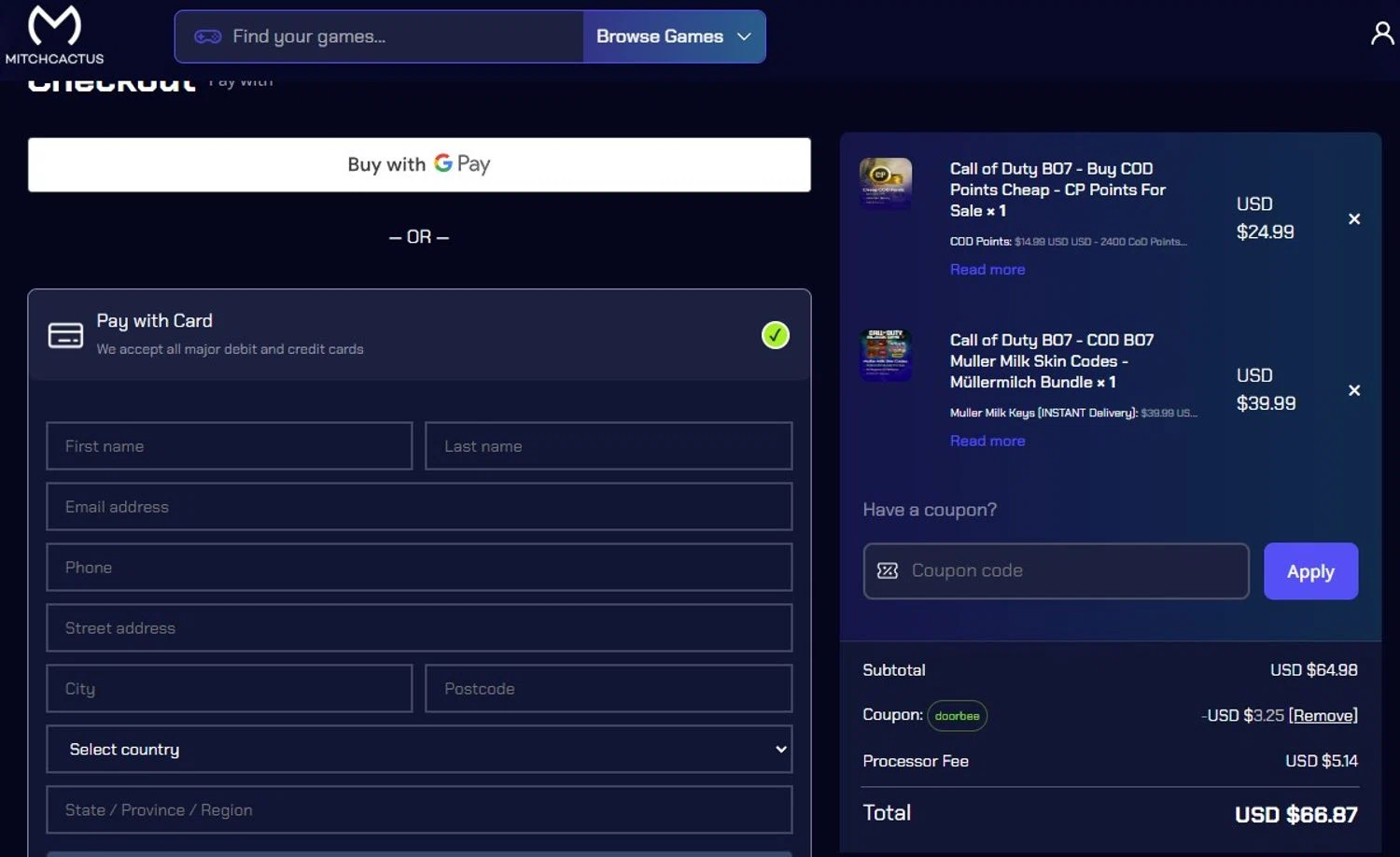Click Call of Duty BO7 COD Points title

1057,190
